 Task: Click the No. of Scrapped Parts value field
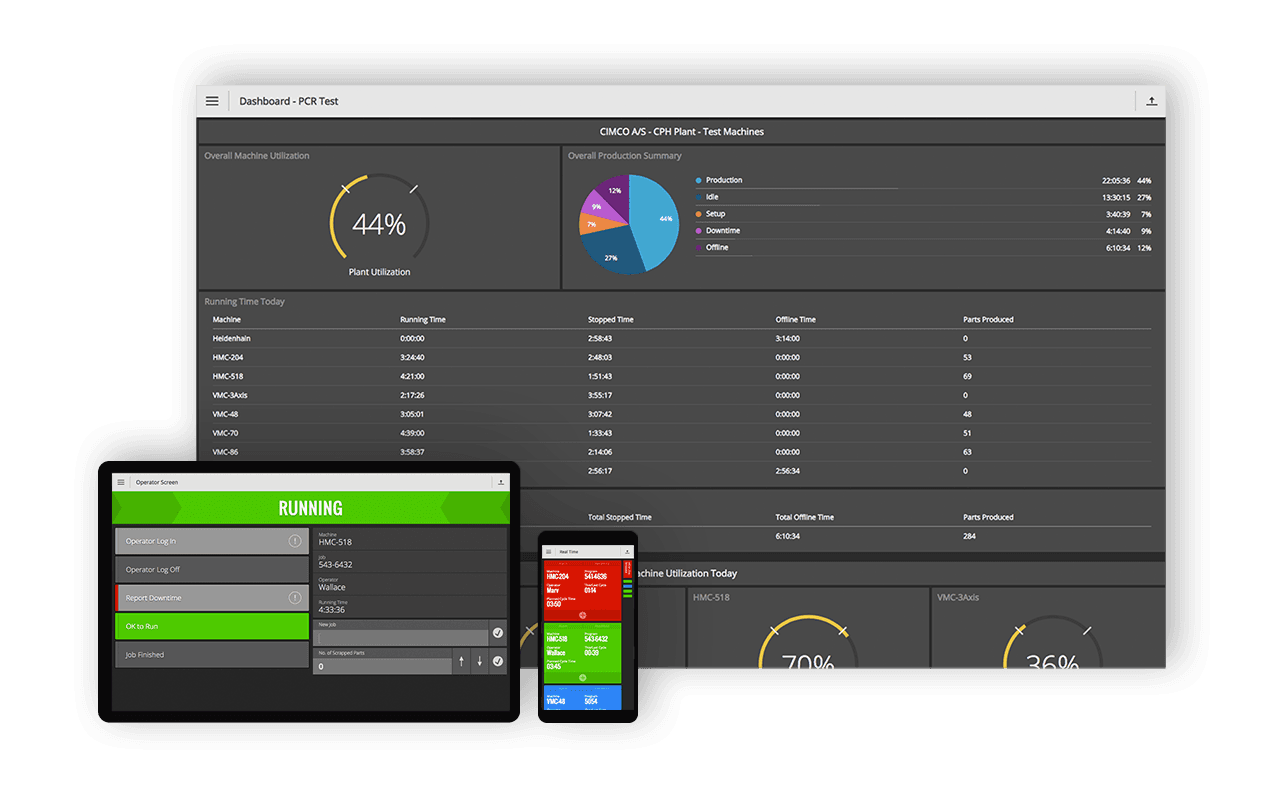pos(383,666)
